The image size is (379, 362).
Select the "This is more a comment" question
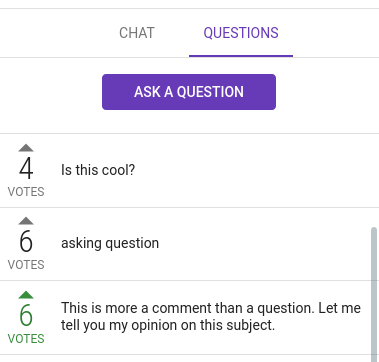tap(211, 316)
